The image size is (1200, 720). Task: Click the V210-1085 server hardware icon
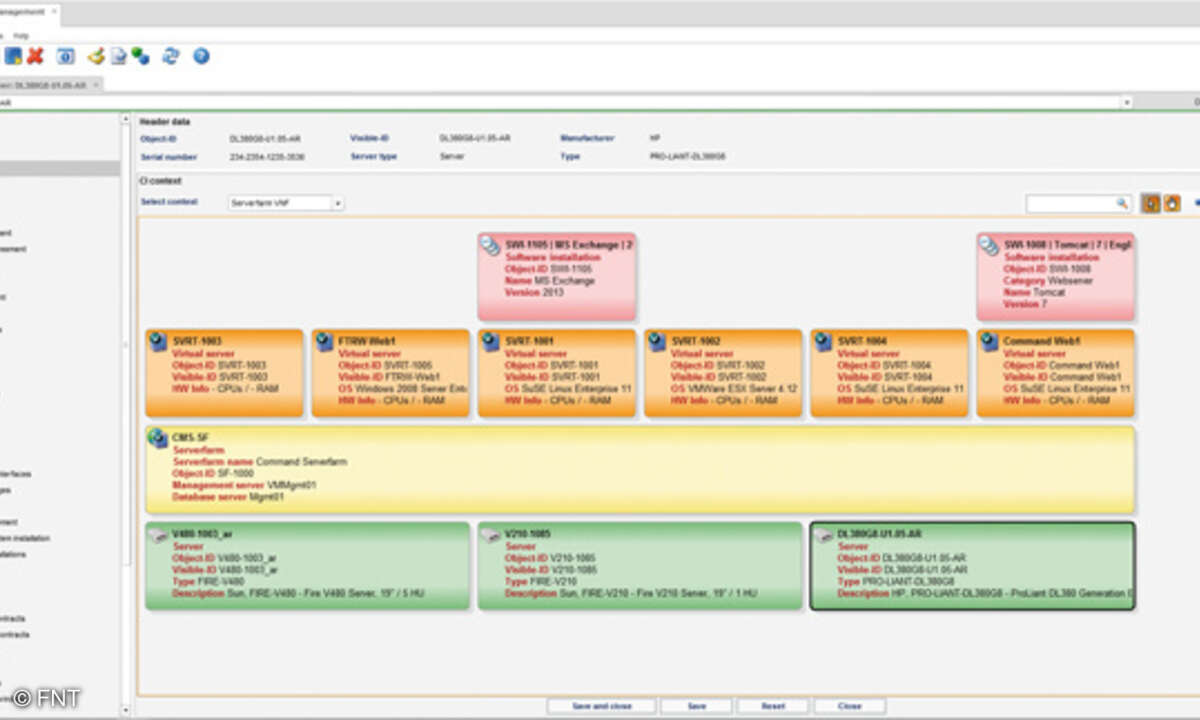(x=490, y=535)
